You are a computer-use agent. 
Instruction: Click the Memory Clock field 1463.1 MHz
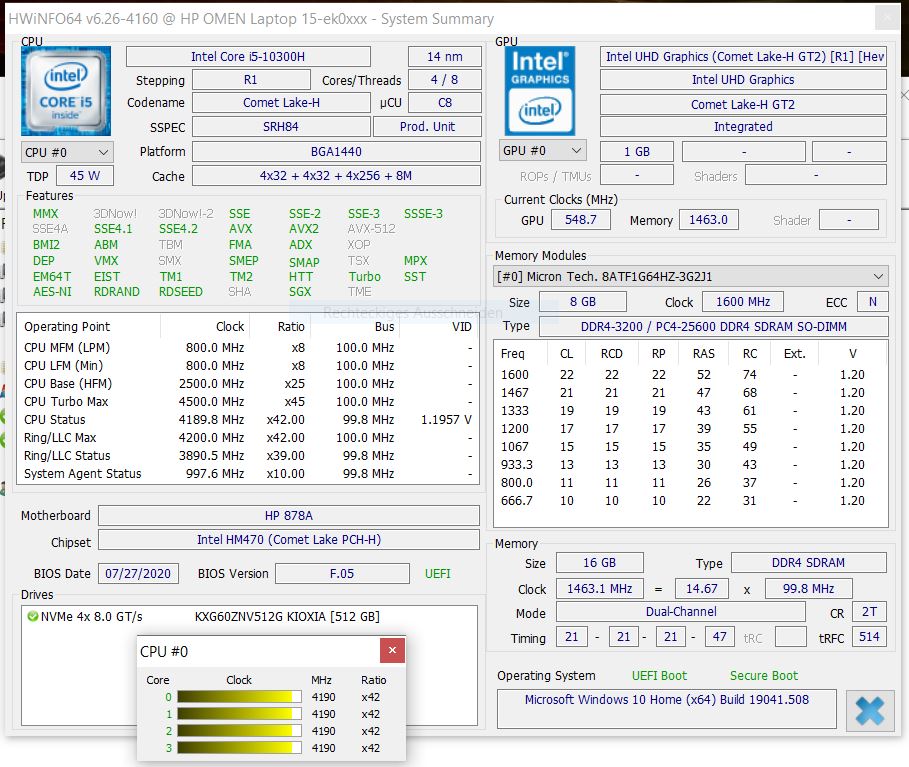pyautogui.click(x=599, y=588)
